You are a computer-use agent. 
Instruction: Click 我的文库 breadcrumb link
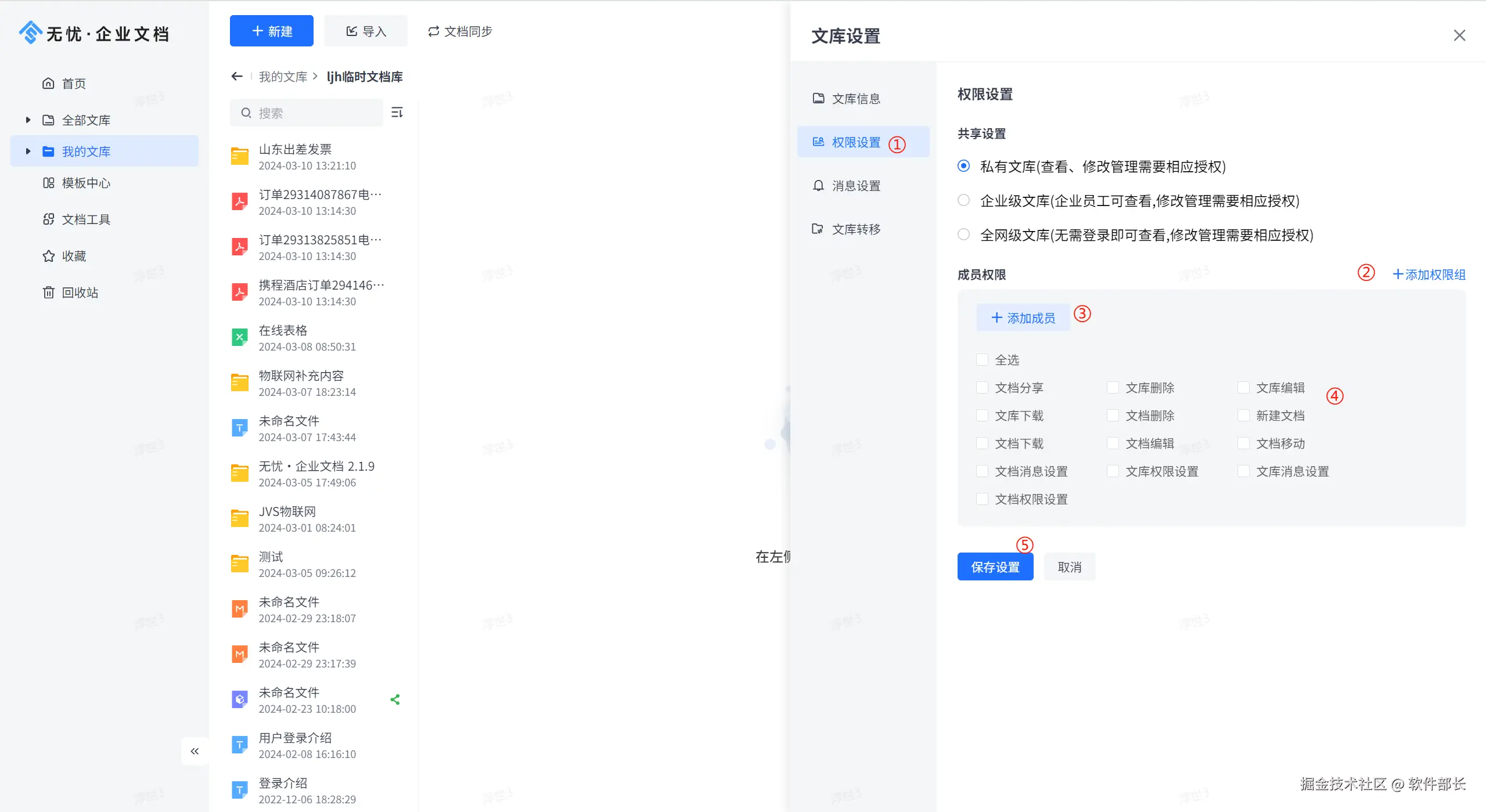[283, 77]
